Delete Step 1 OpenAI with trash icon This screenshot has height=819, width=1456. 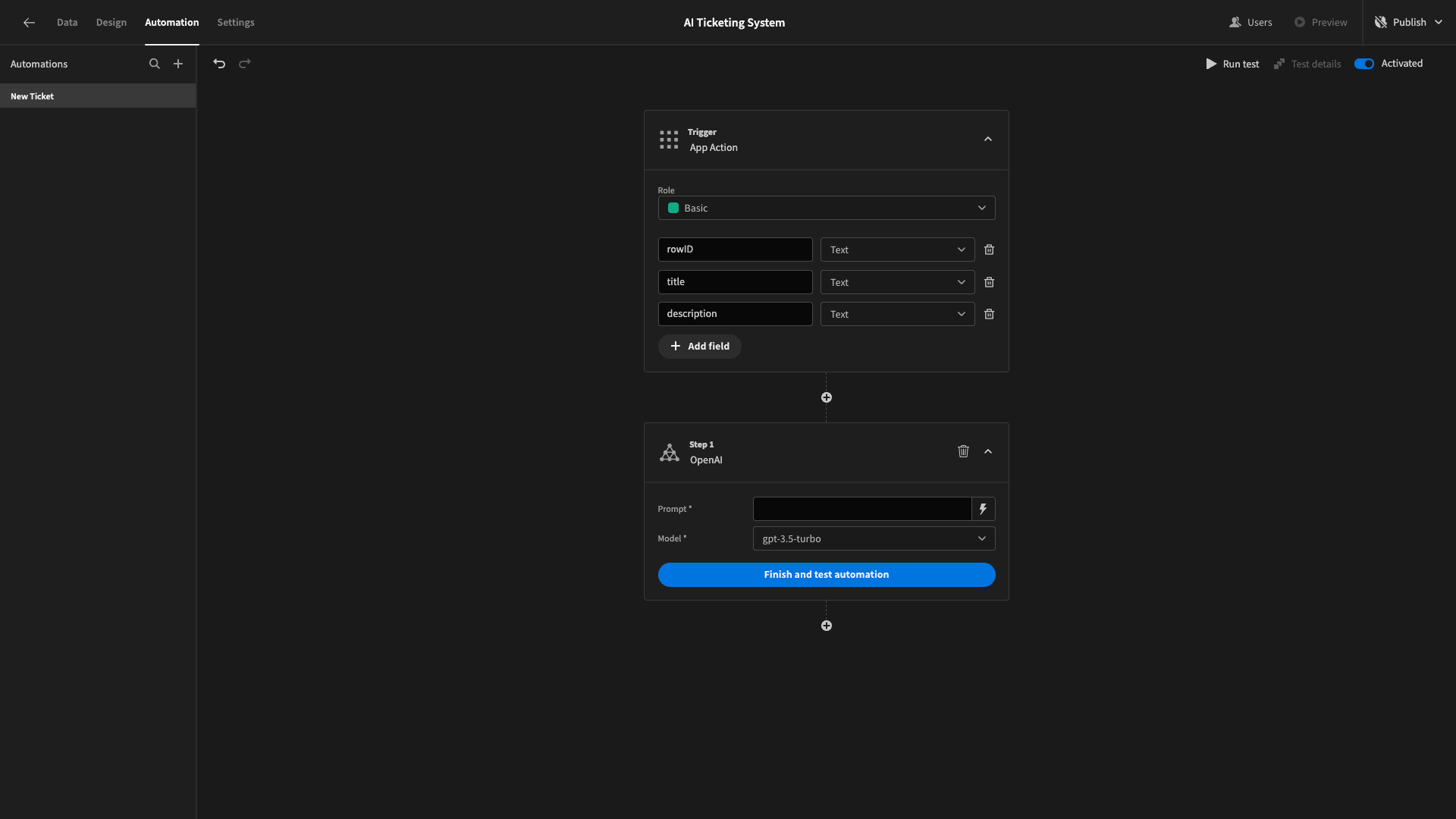tap(963, 451)
